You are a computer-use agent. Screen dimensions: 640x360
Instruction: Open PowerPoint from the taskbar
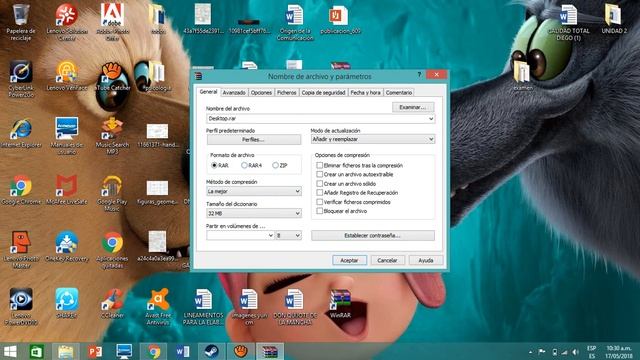tap(95, 351)
